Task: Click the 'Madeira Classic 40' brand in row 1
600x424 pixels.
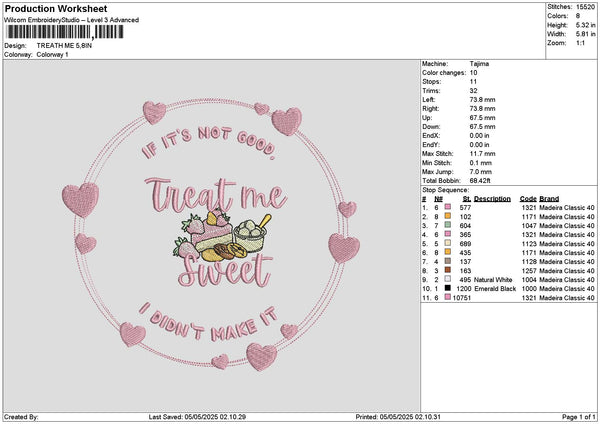Action: tap(567, 207)
